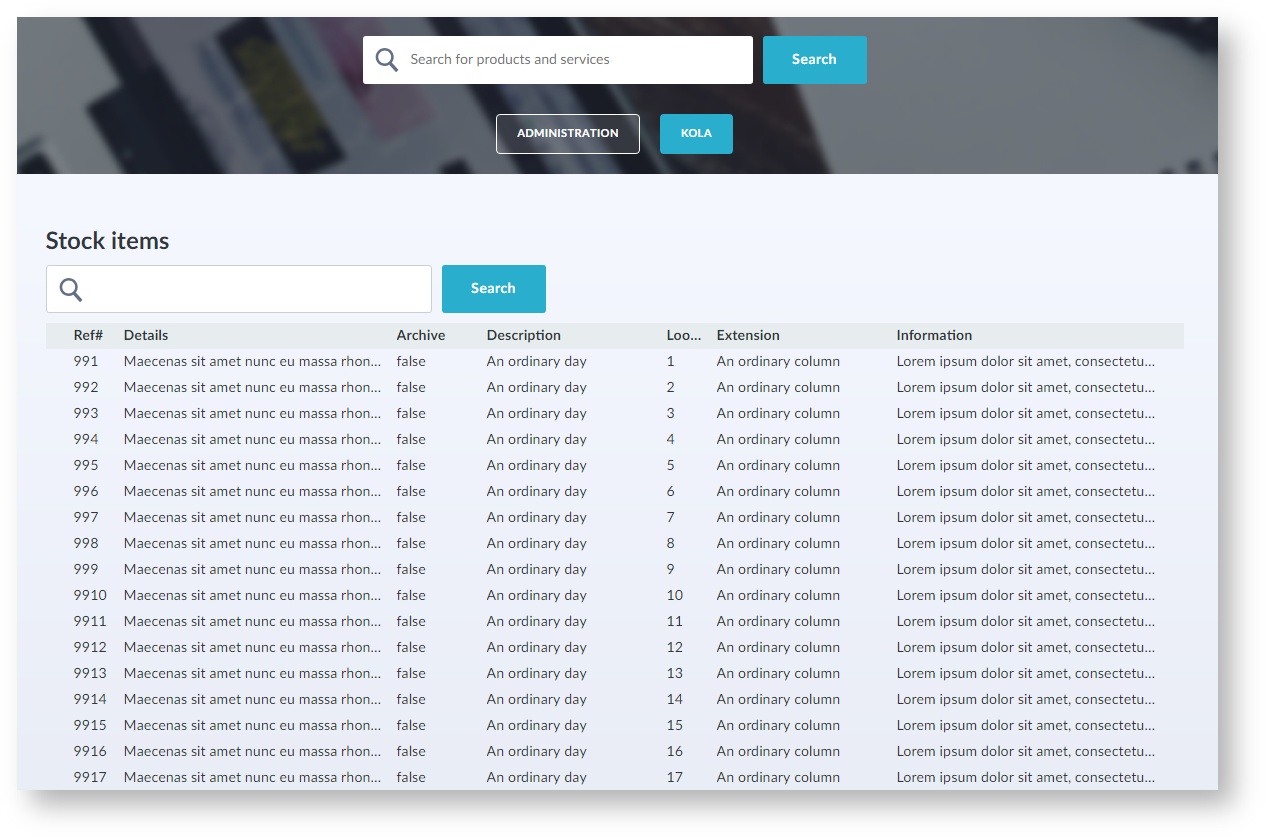The width and height of the screenshot is (1266, 838).
Task: Focus the 'Search for products and services' field
Action: [575, 60]
